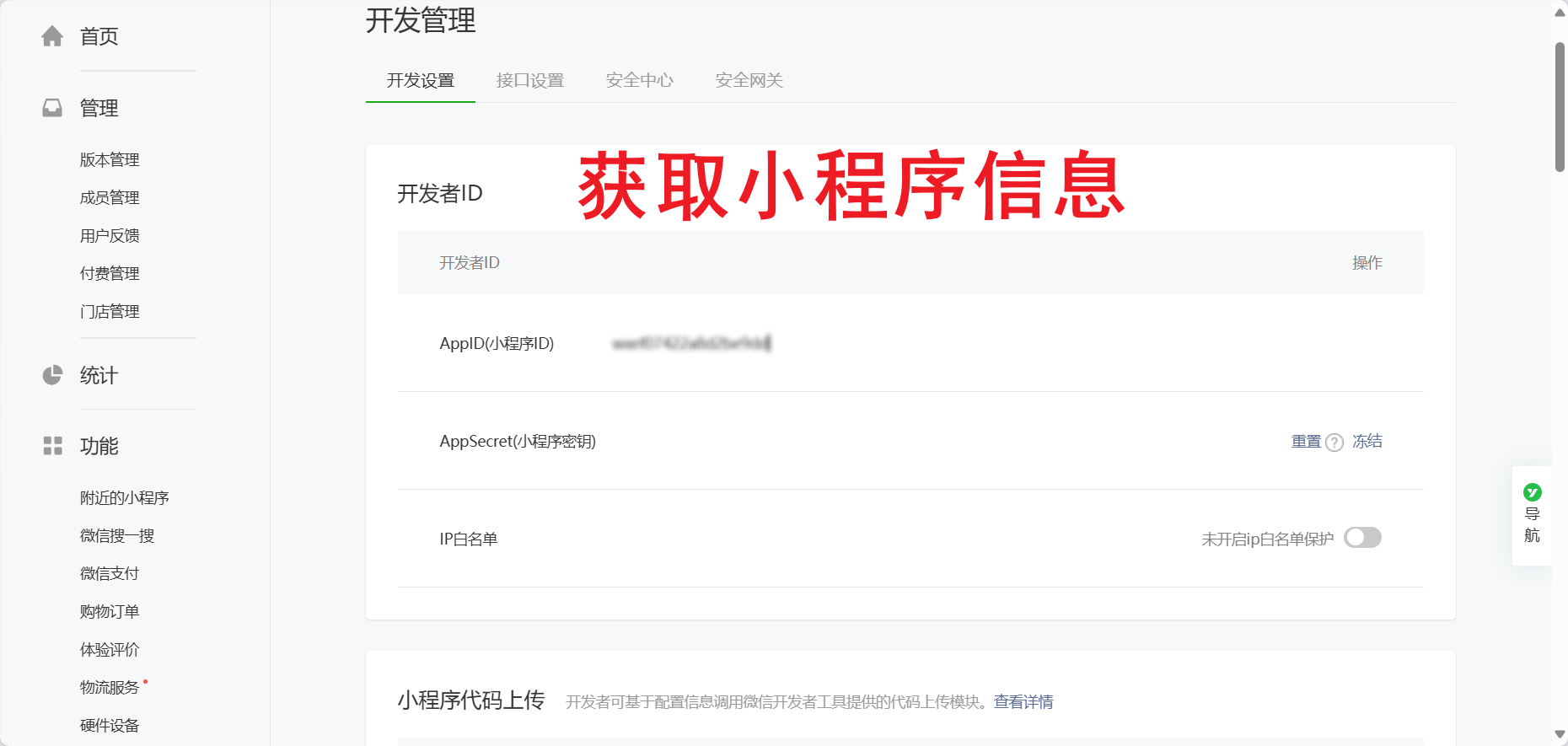Open 体验评价 in the sidebar
This screenshot has height=746, width=1568.
[x=110, y=650]
